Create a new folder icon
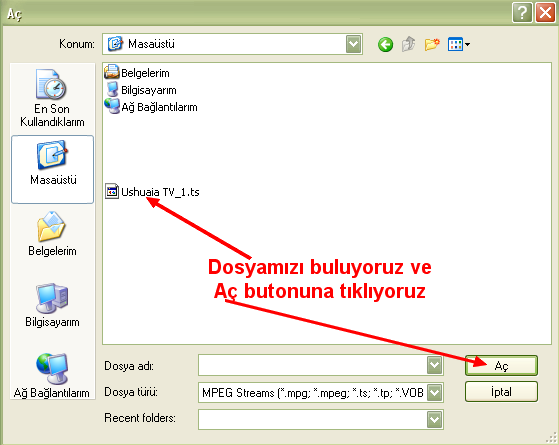559x445 pixels. tap(432, 45)
